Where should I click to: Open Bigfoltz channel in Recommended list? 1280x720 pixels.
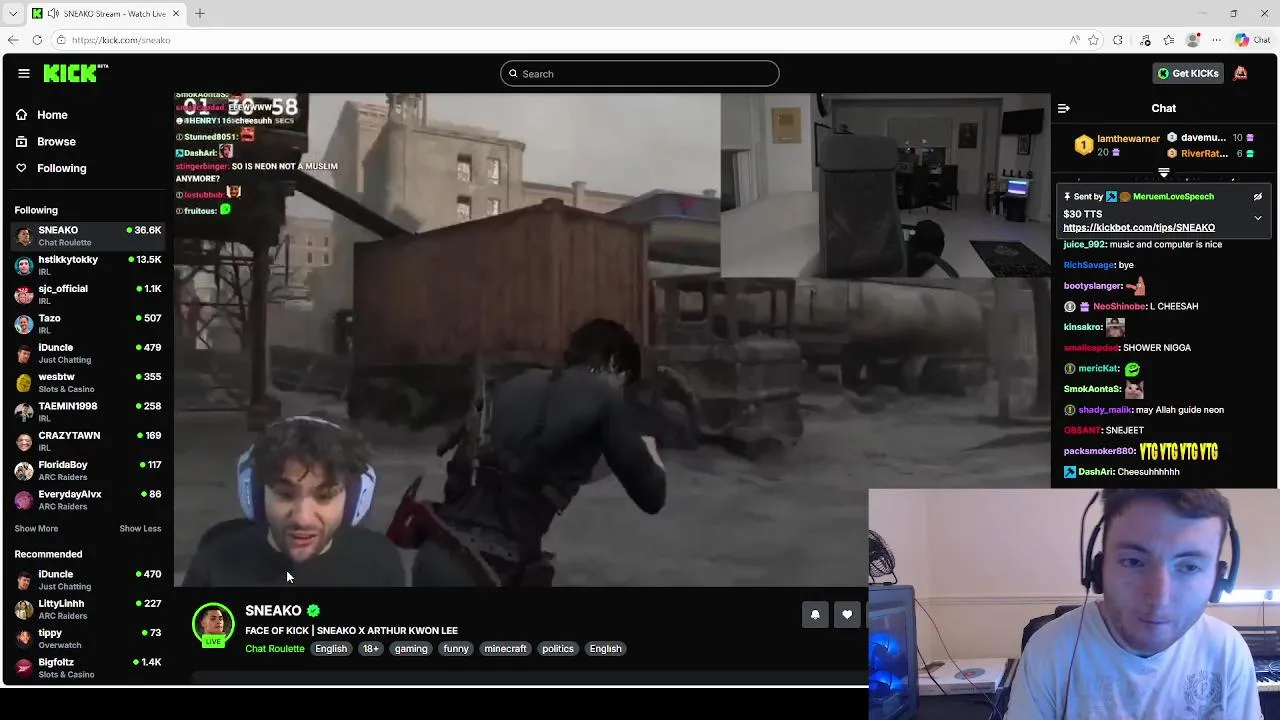tap(87, 667)
